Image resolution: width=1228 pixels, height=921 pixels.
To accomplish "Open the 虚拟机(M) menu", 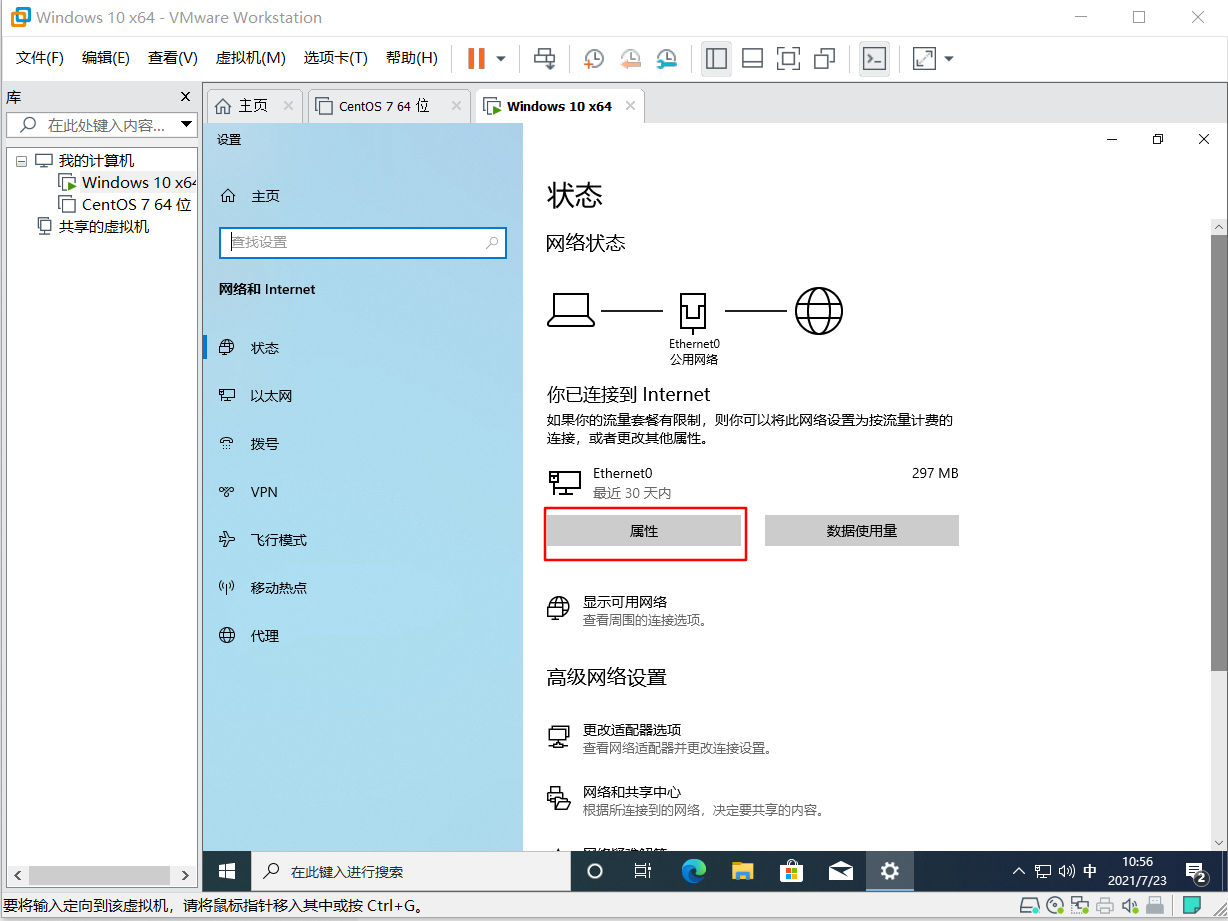I will point(251,58).
